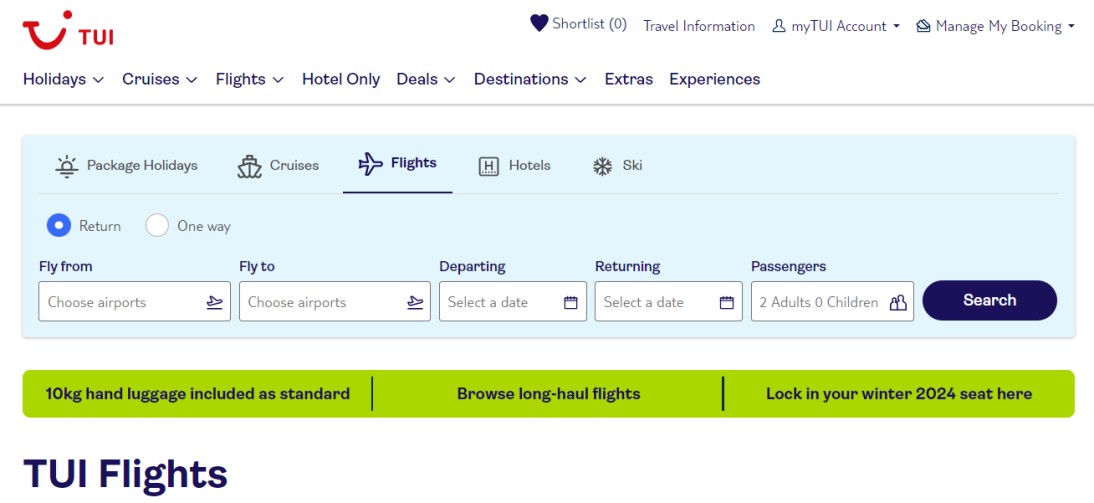Image resolution: width=1094 pixels, height=503 pixels.
Task: Click the Returning calendar icon
Action: pos(727,302)
